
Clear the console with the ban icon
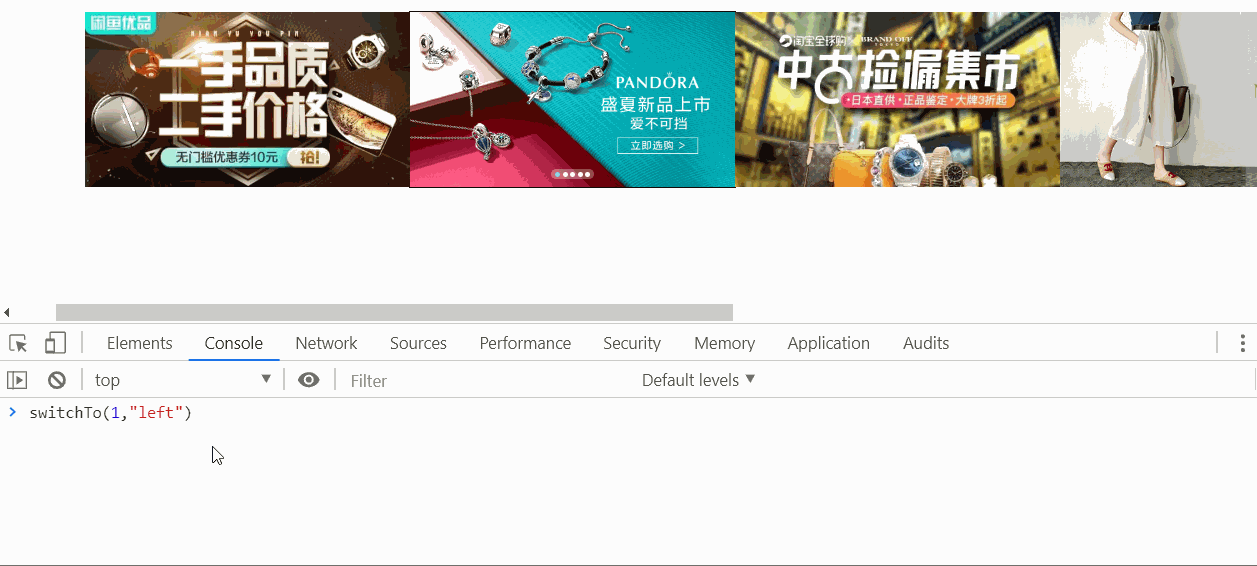click(x=57, y=380)
